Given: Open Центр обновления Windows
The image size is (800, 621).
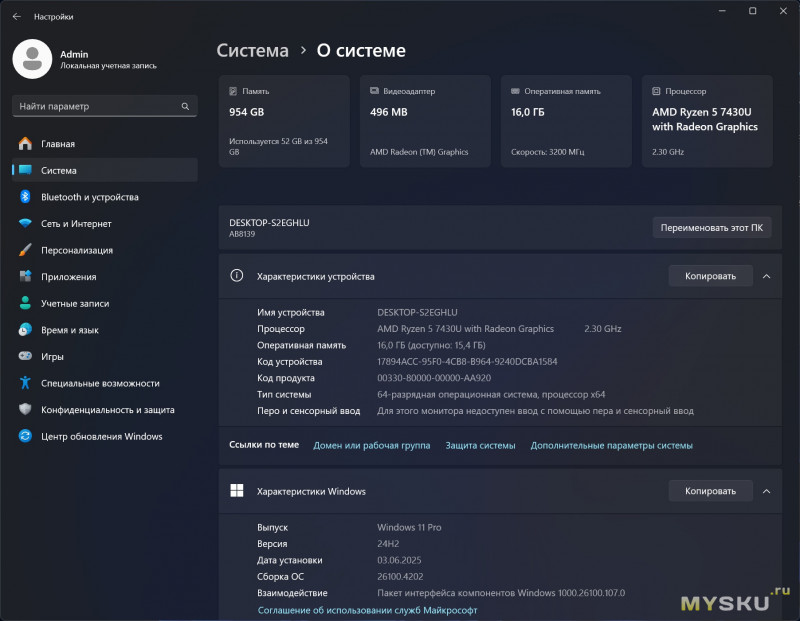Looking at the screenshot, I should point(105,436).
